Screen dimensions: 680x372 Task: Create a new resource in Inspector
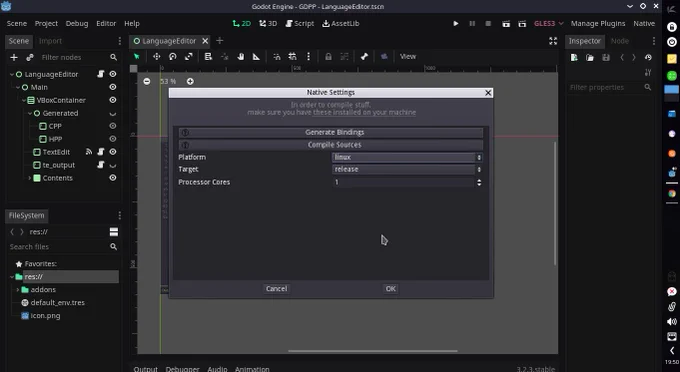pyautogui.click(x=574, y=57)
